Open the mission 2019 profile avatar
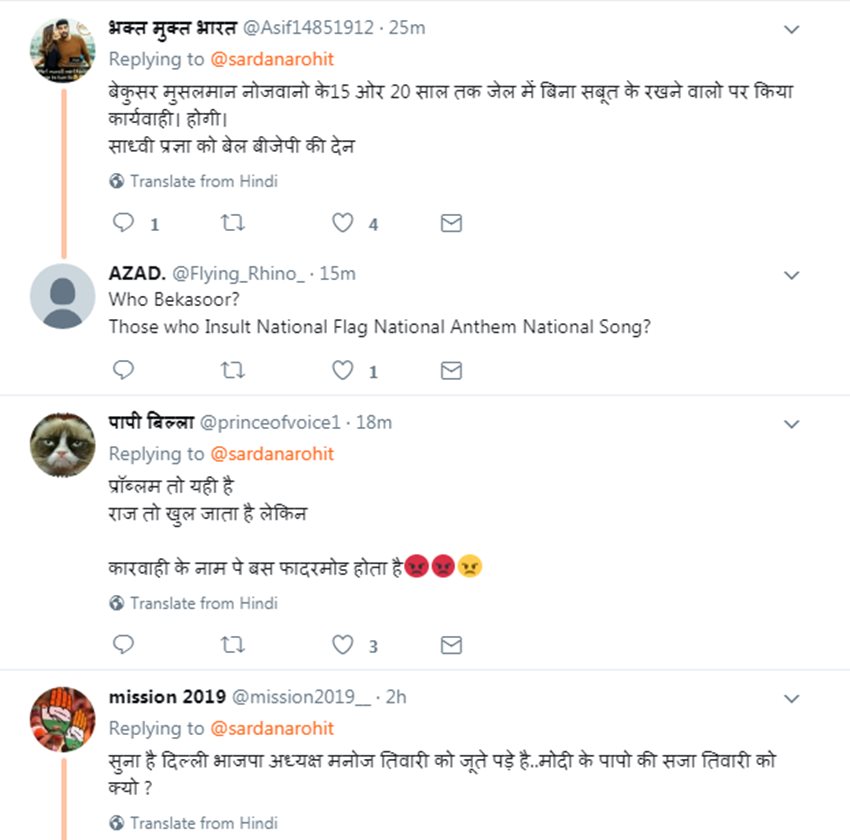 pyautogui.click(x=63, y=720)
